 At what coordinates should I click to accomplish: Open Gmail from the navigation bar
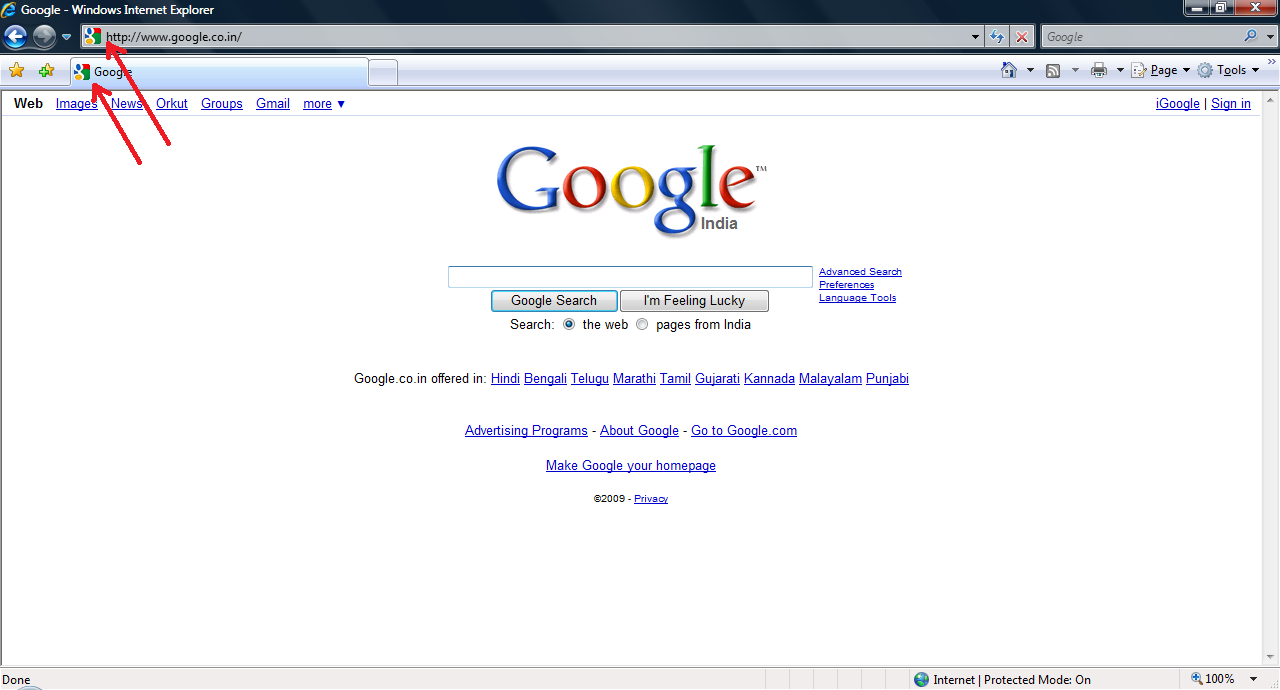click(x=272, y=103)
